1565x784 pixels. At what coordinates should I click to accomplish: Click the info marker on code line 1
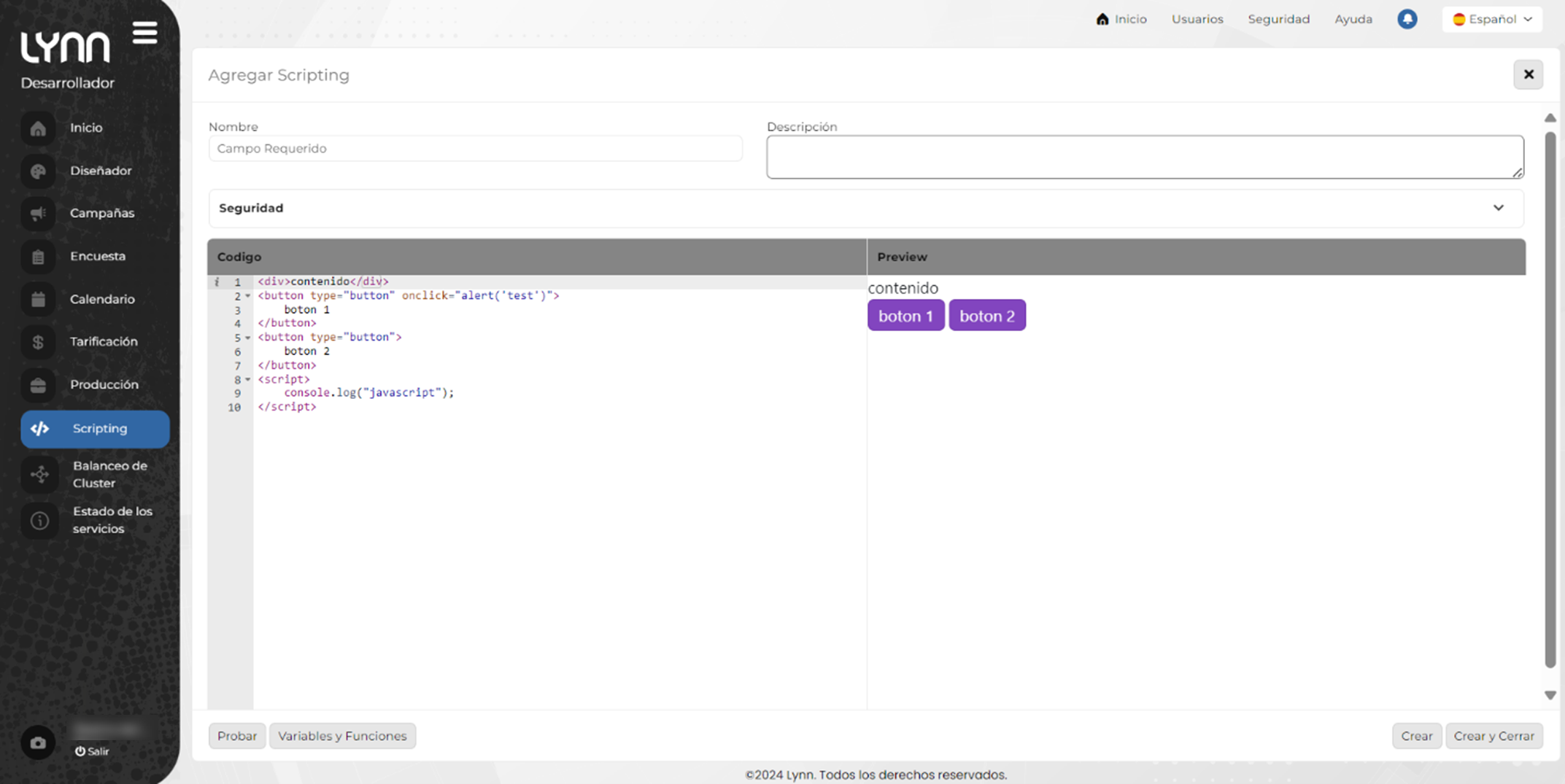click(x=217, y=282)
